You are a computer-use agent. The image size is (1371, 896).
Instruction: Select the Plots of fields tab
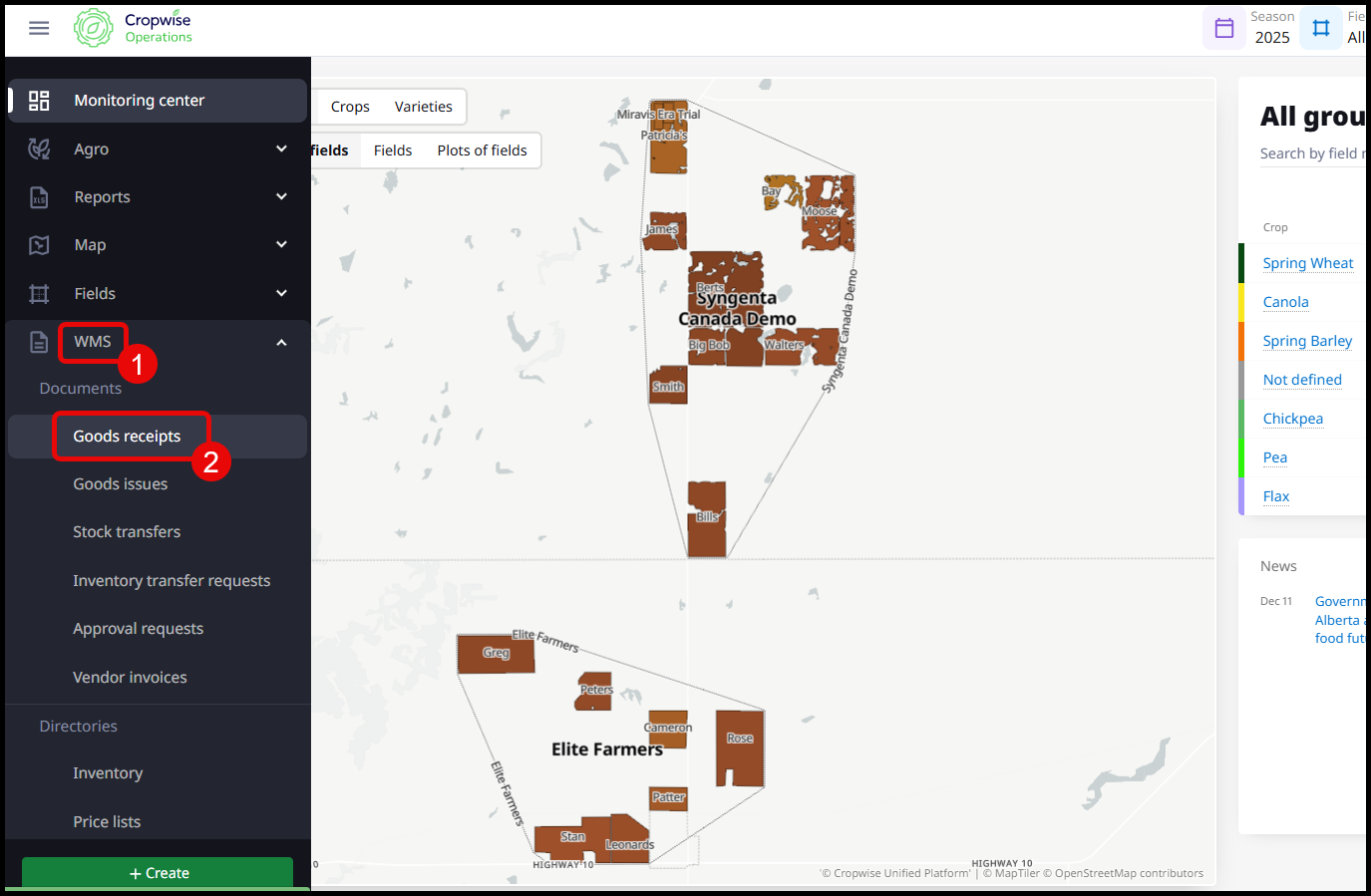pyautogui.click(x=482, y=150)
